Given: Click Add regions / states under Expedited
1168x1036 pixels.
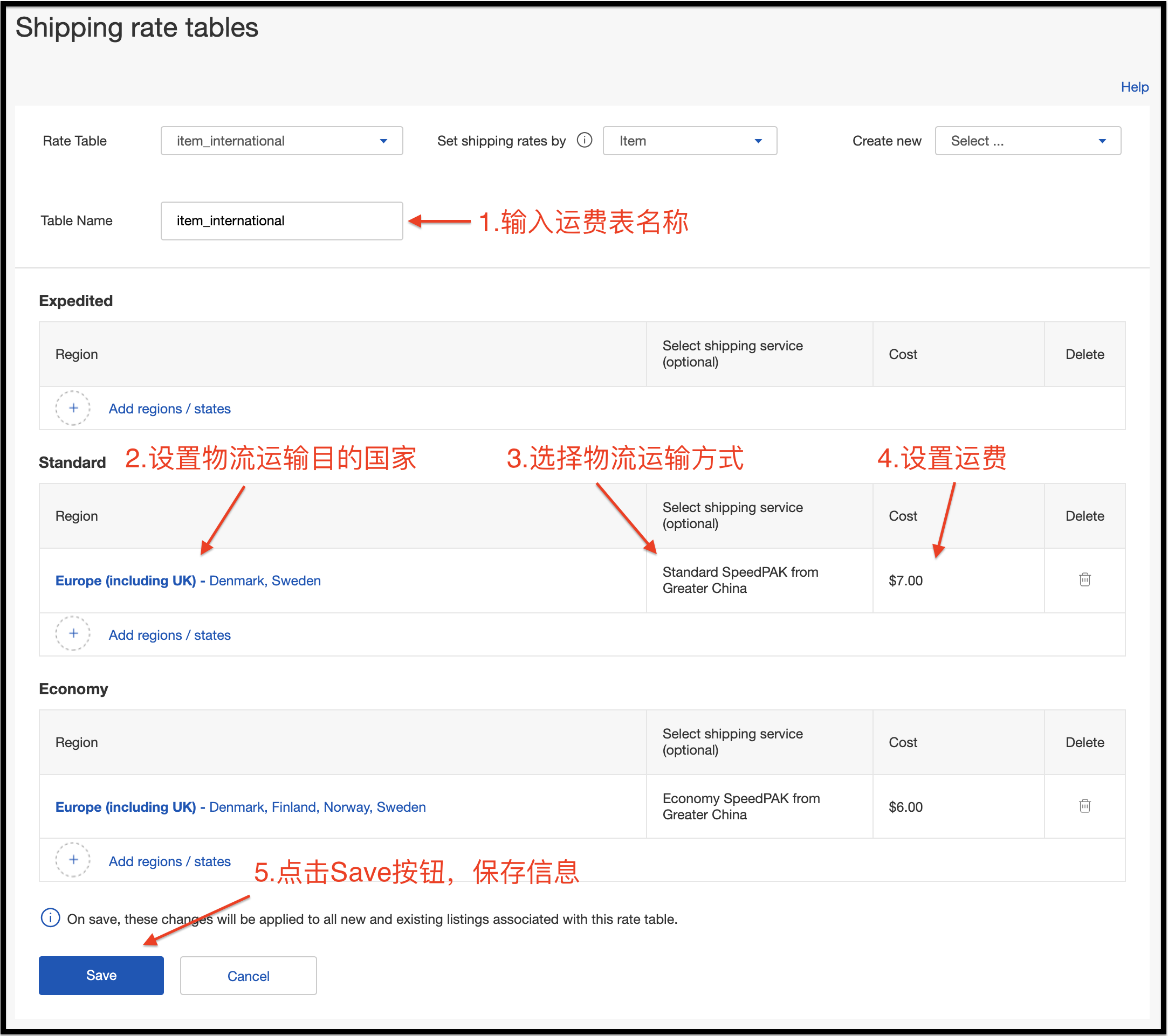Looking at the screenshot, I should tap(169, 409).
